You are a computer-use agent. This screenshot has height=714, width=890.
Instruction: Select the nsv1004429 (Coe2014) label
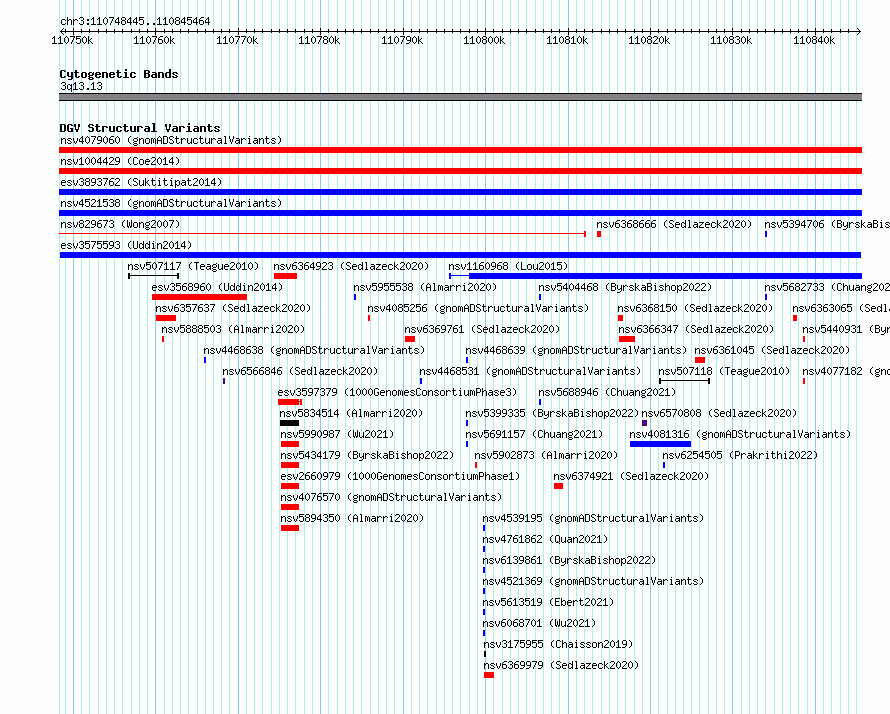pyautogui.click(x=120, y=161)
